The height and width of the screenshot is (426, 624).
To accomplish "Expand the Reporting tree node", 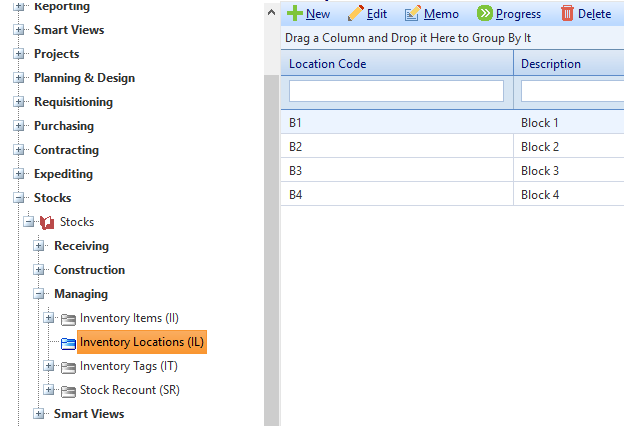I will point(18,6).
